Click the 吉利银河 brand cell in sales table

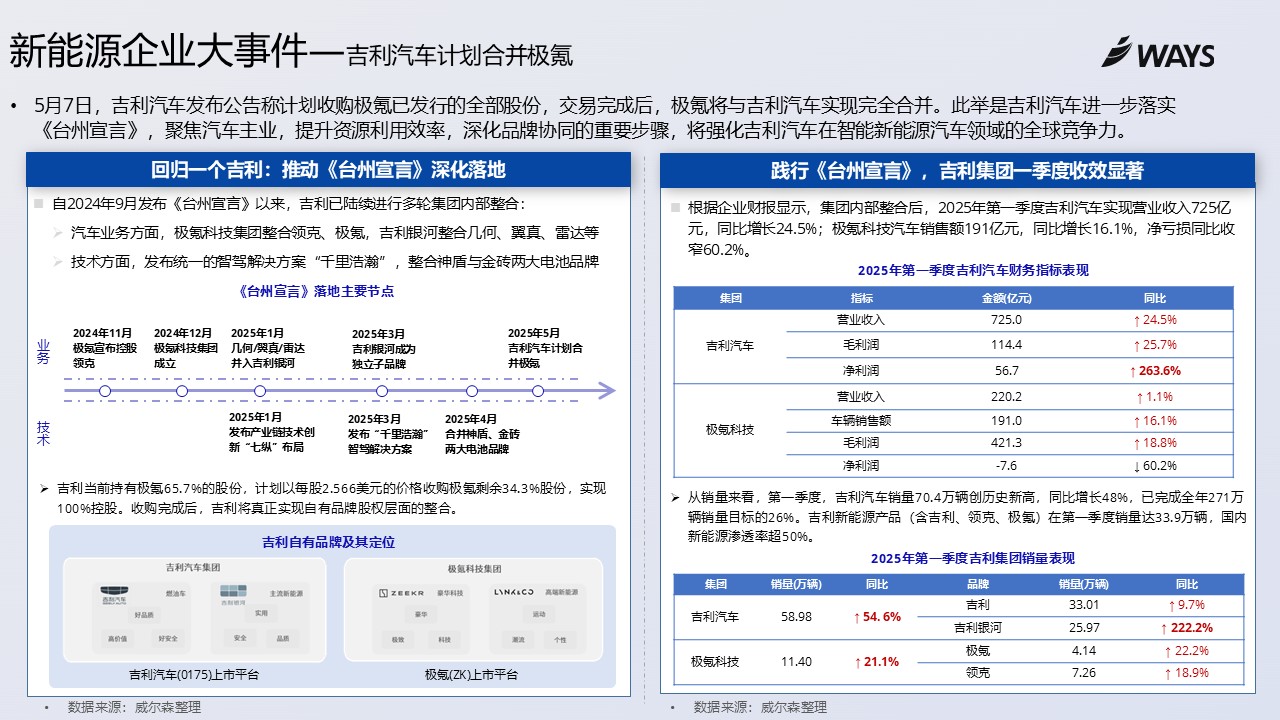coord(978,628)
